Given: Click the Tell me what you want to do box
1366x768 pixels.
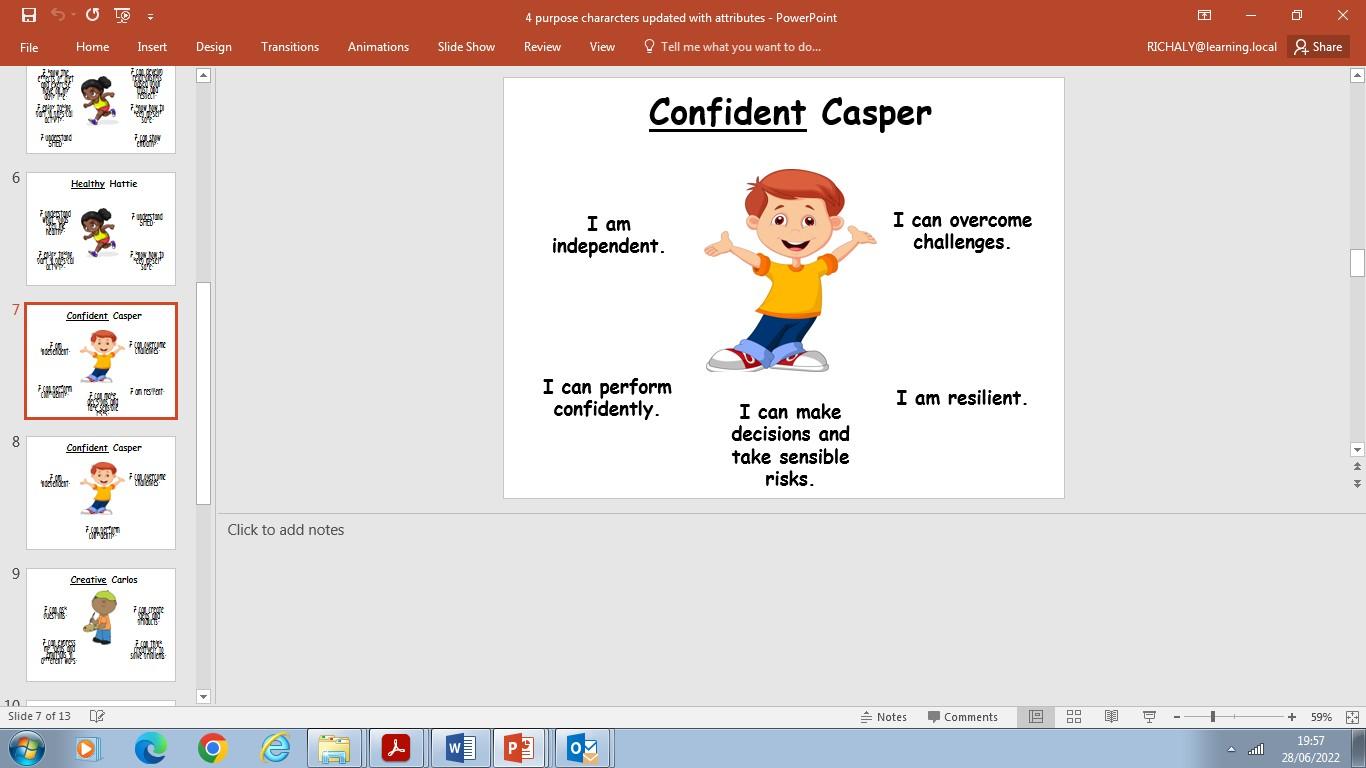Looking at the screenshot, I should coord(732,47).
